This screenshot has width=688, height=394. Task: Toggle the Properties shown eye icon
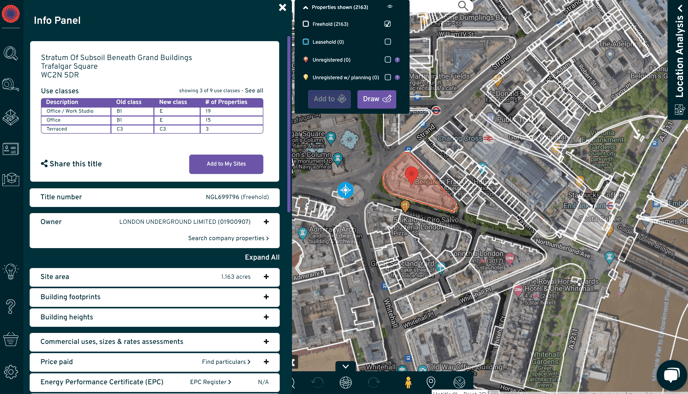tap(389, 7)
